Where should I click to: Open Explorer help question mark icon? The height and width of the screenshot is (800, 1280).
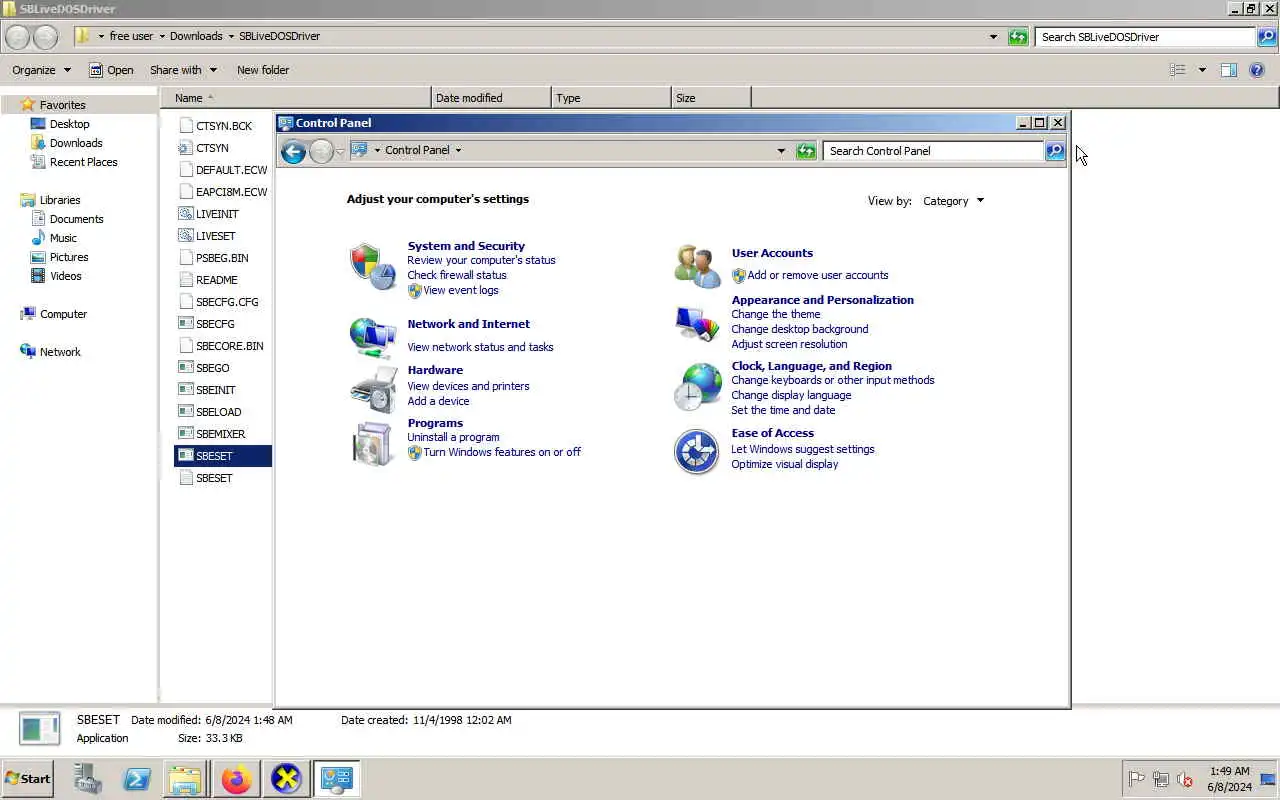(x=1258, y=70)
